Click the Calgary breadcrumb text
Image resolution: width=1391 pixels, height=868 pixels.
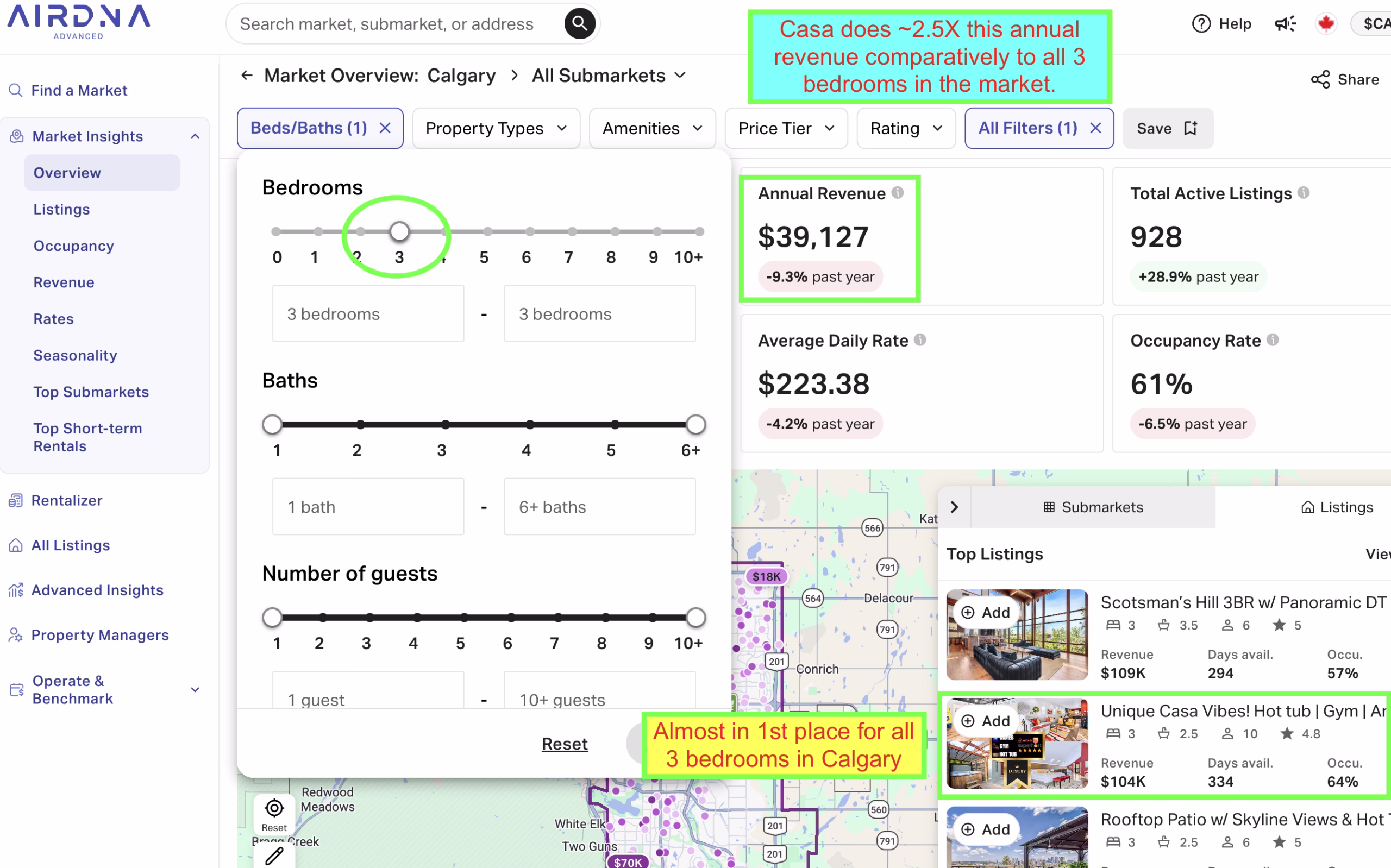pos(461,75)
